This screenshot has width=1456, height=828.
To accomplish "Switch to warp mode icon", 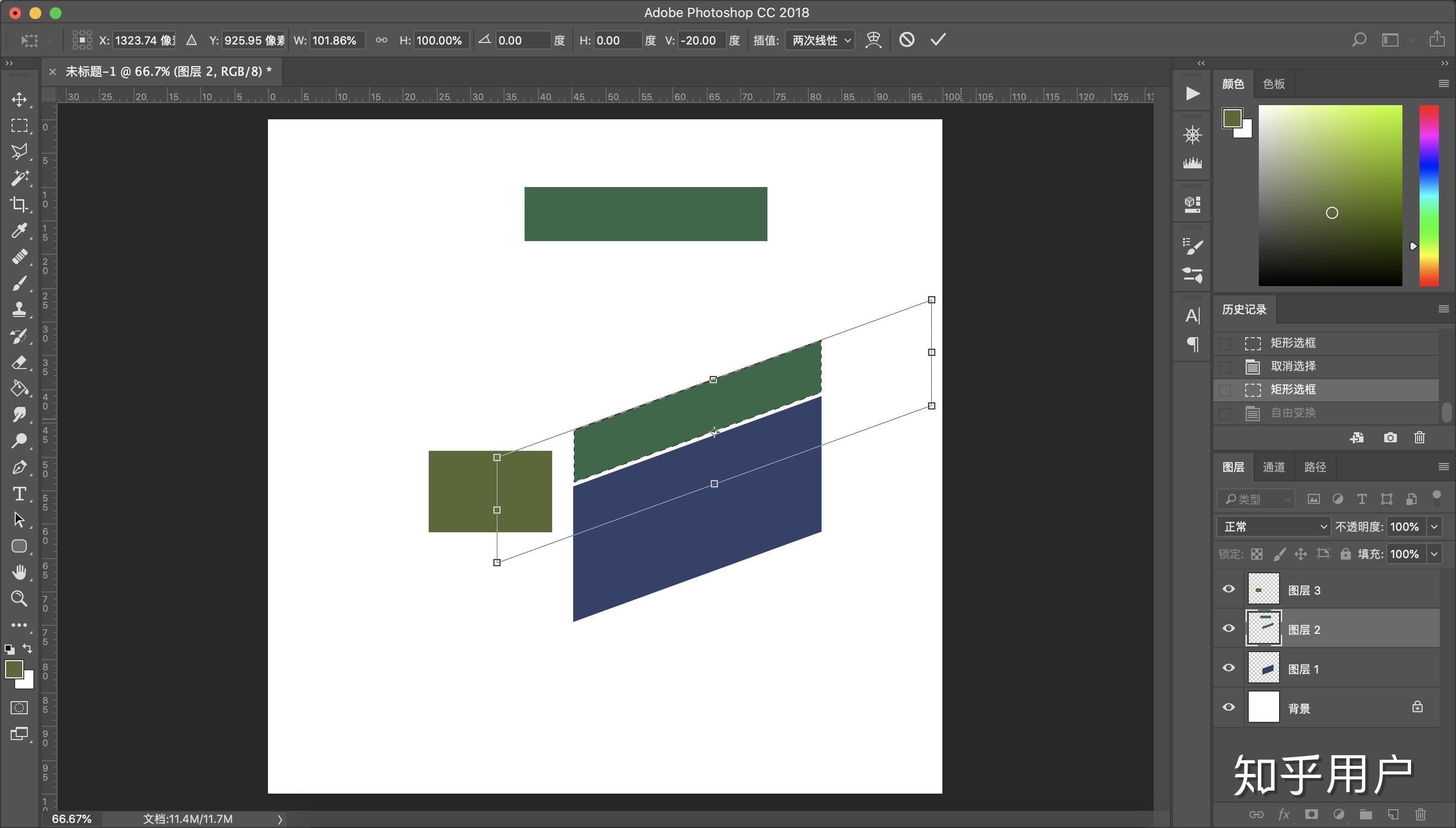I will pyautogui.click(x=873, y=40).
